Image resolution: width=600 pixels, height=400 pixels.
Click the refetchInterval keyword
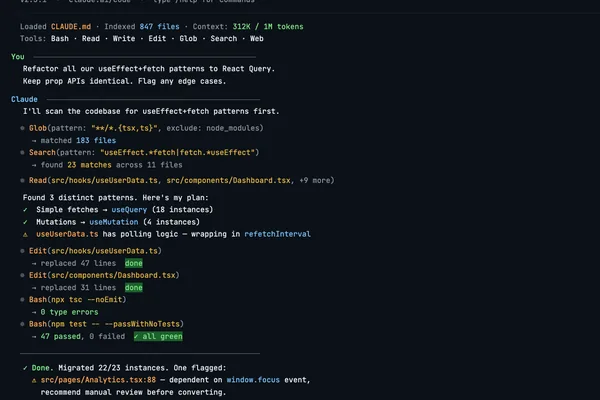click(x=277, y=234)
